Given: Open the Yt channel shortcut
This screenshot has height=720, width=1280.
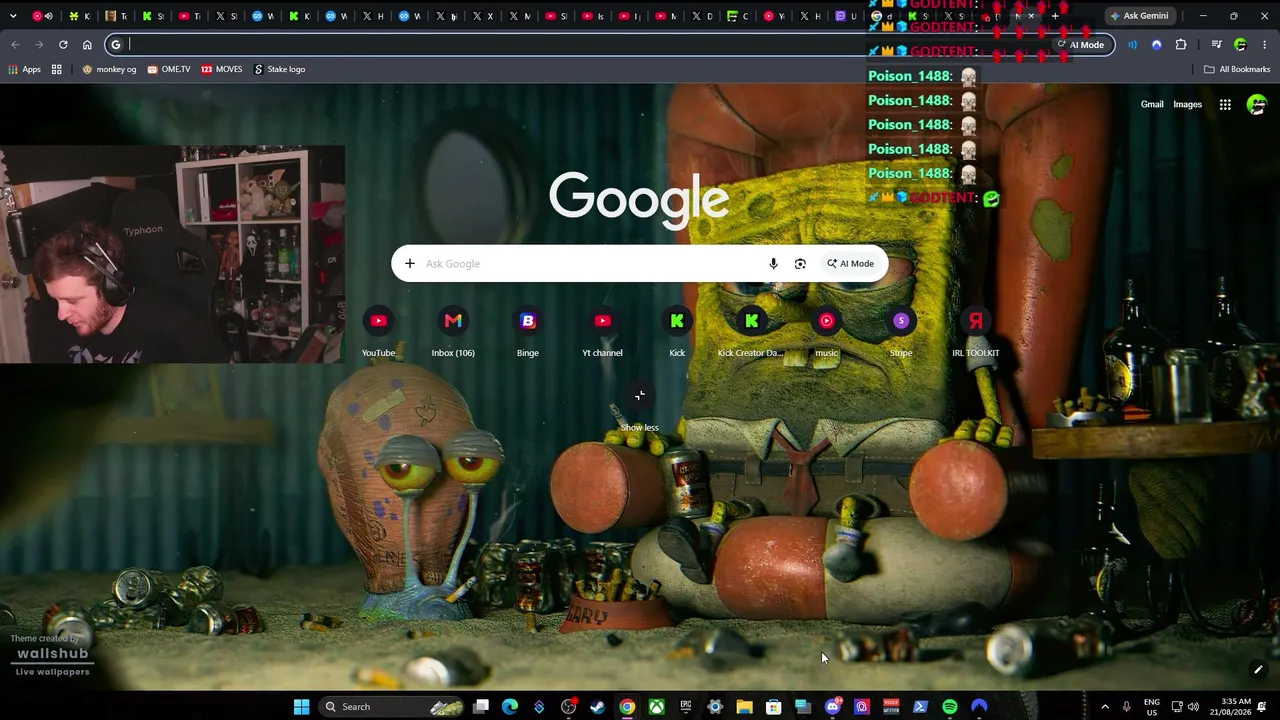Looking at the screenshot, I should point(602,332).
